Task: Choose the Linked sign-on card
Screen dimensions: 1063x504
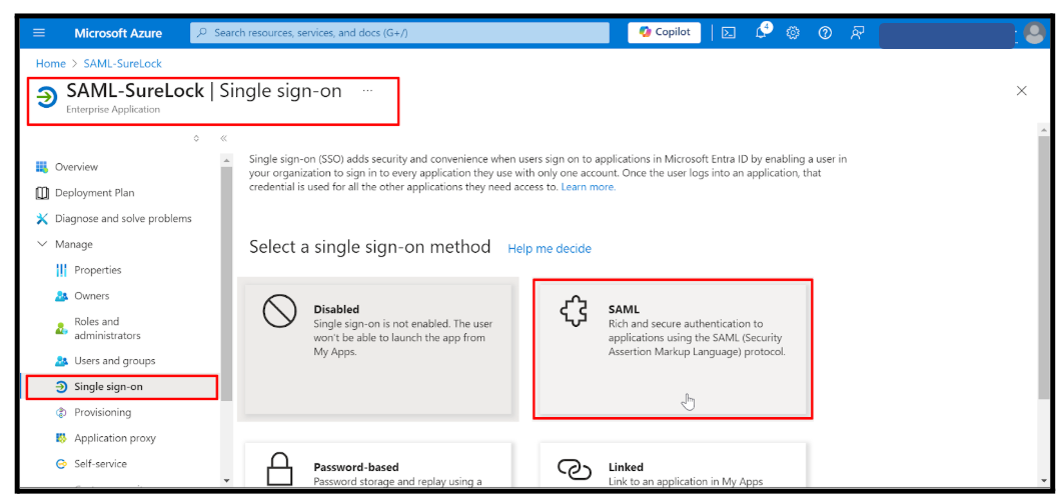Action: [673, 465]
